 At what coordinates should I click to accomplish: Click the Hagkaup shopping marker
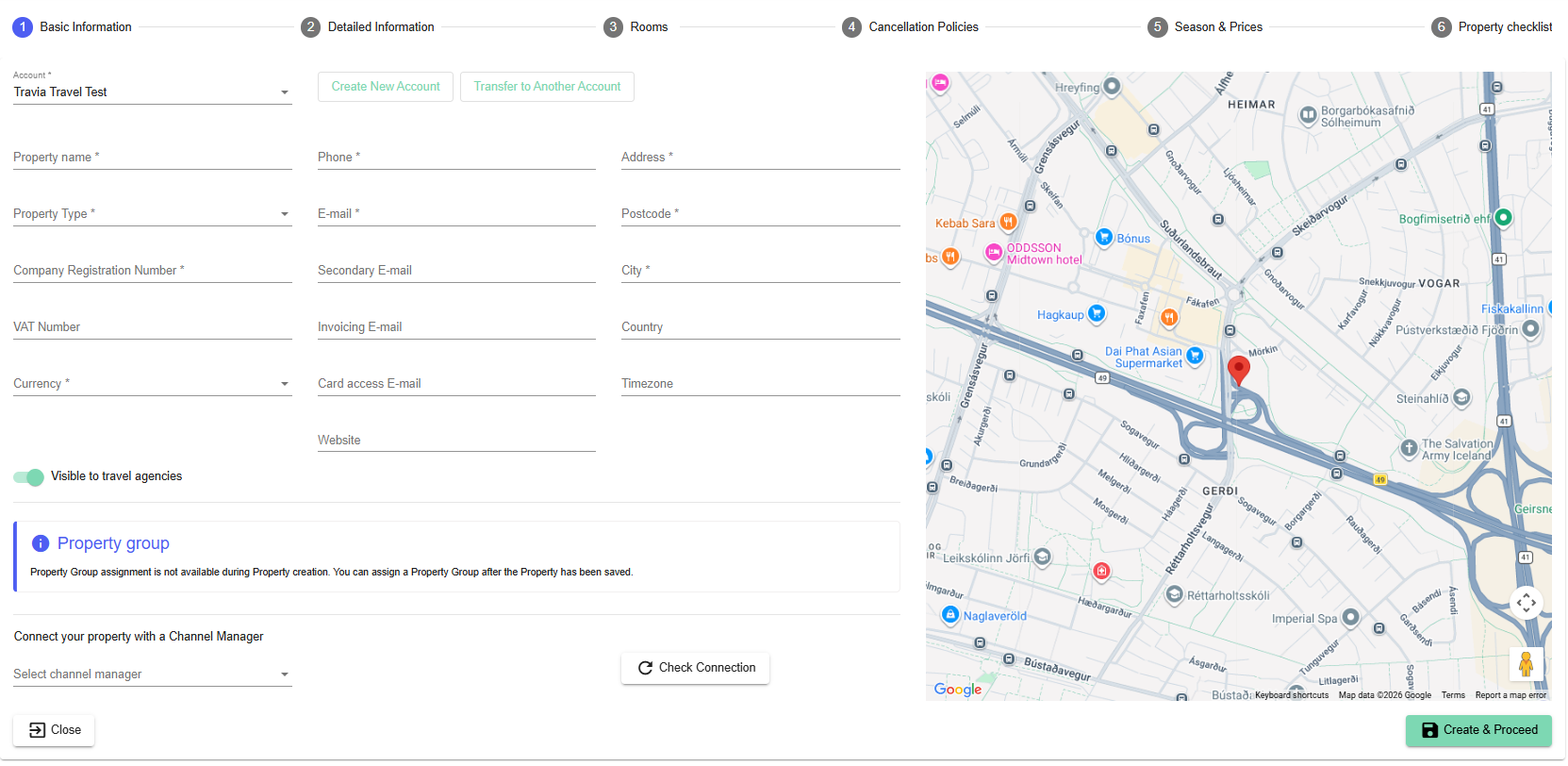tap(1096, 312)
